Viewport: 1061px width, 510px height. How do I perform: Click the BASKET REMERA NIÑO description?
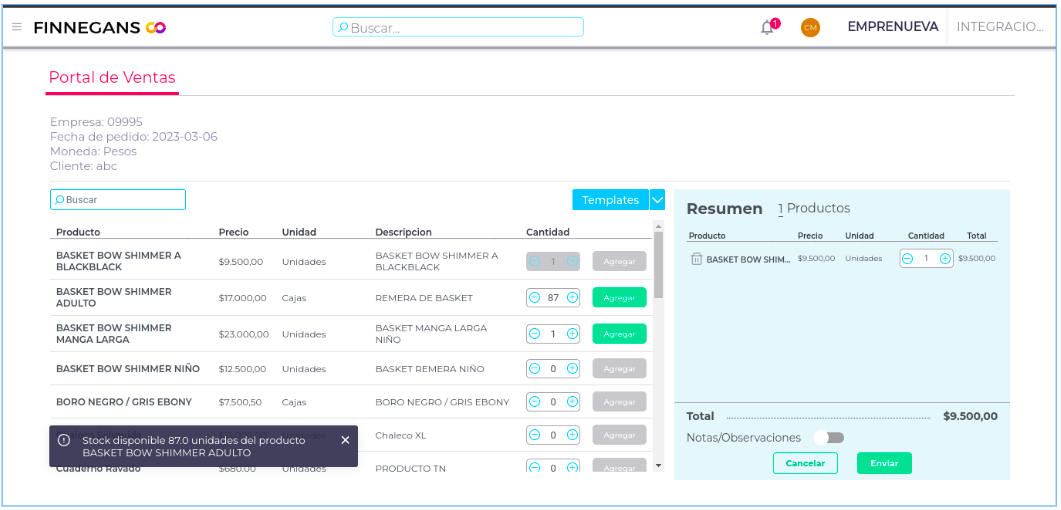pos(430,369)
